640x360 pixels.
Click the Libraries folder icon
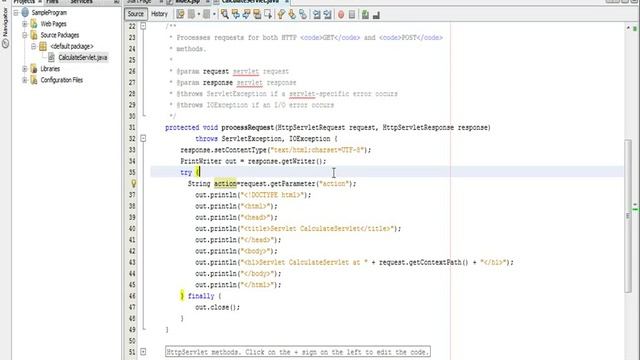tap(34, 69)
